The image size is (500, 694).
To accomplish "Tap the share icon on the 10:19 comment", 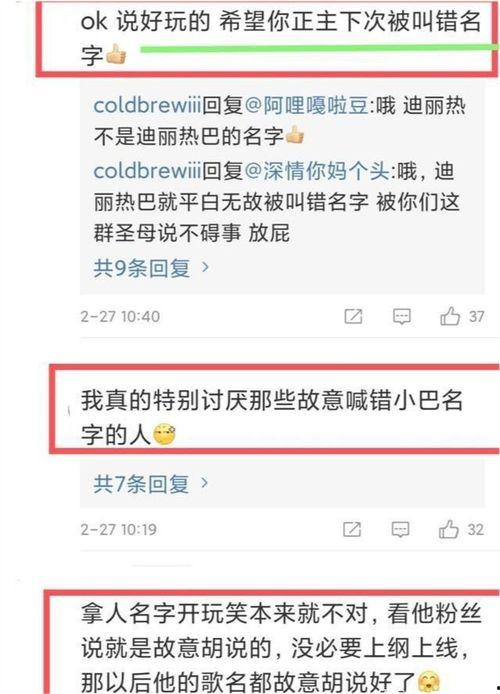I will coord(352,529).
